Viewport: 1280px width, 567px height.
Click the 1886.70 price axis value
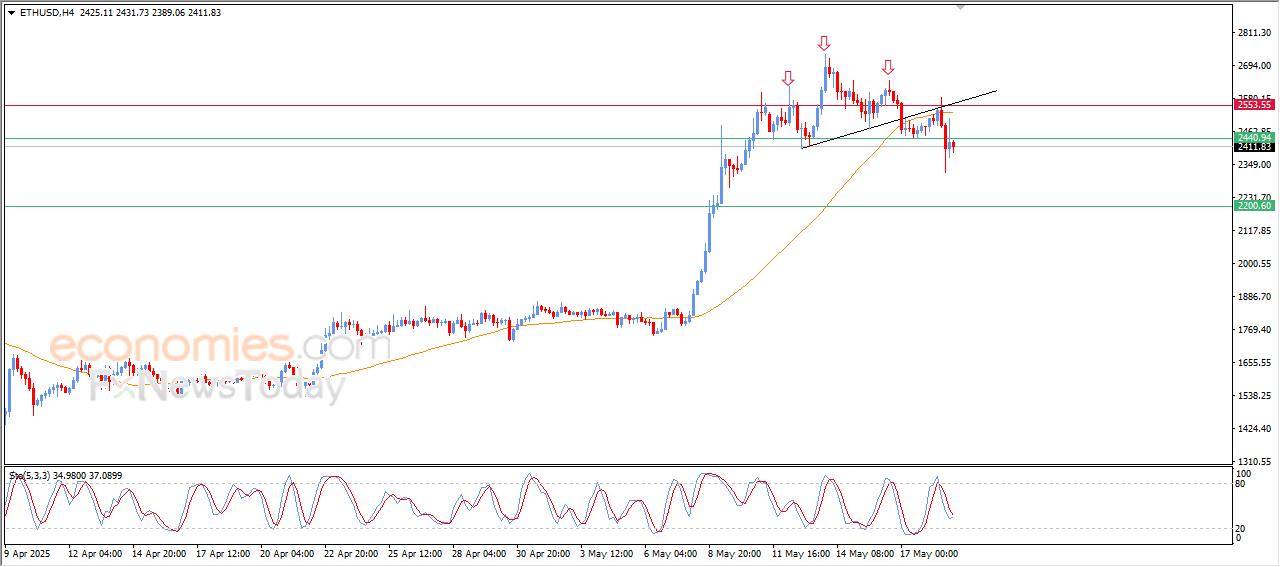click(1254, 297)
